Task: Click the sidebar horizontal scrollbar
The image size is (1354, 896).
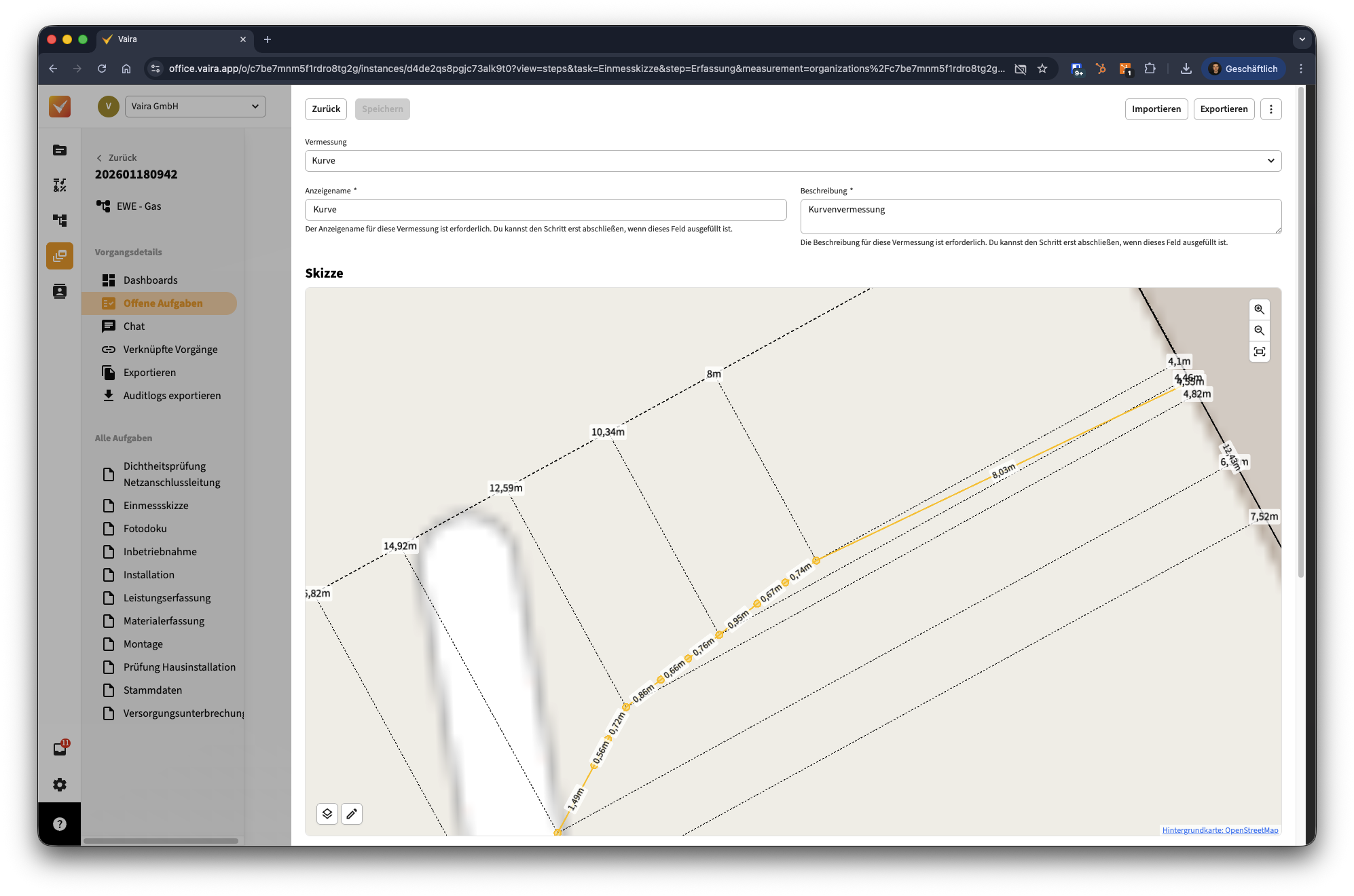Action: click(160, 840)
